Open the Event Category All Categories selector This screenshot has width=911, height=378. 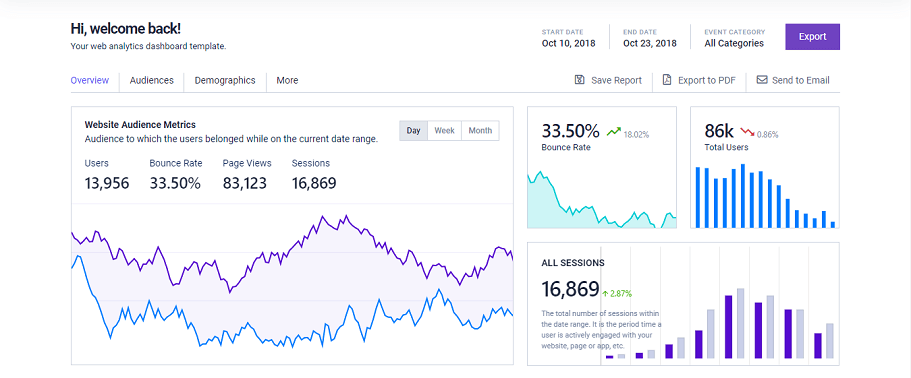click(x=734, y=38)
